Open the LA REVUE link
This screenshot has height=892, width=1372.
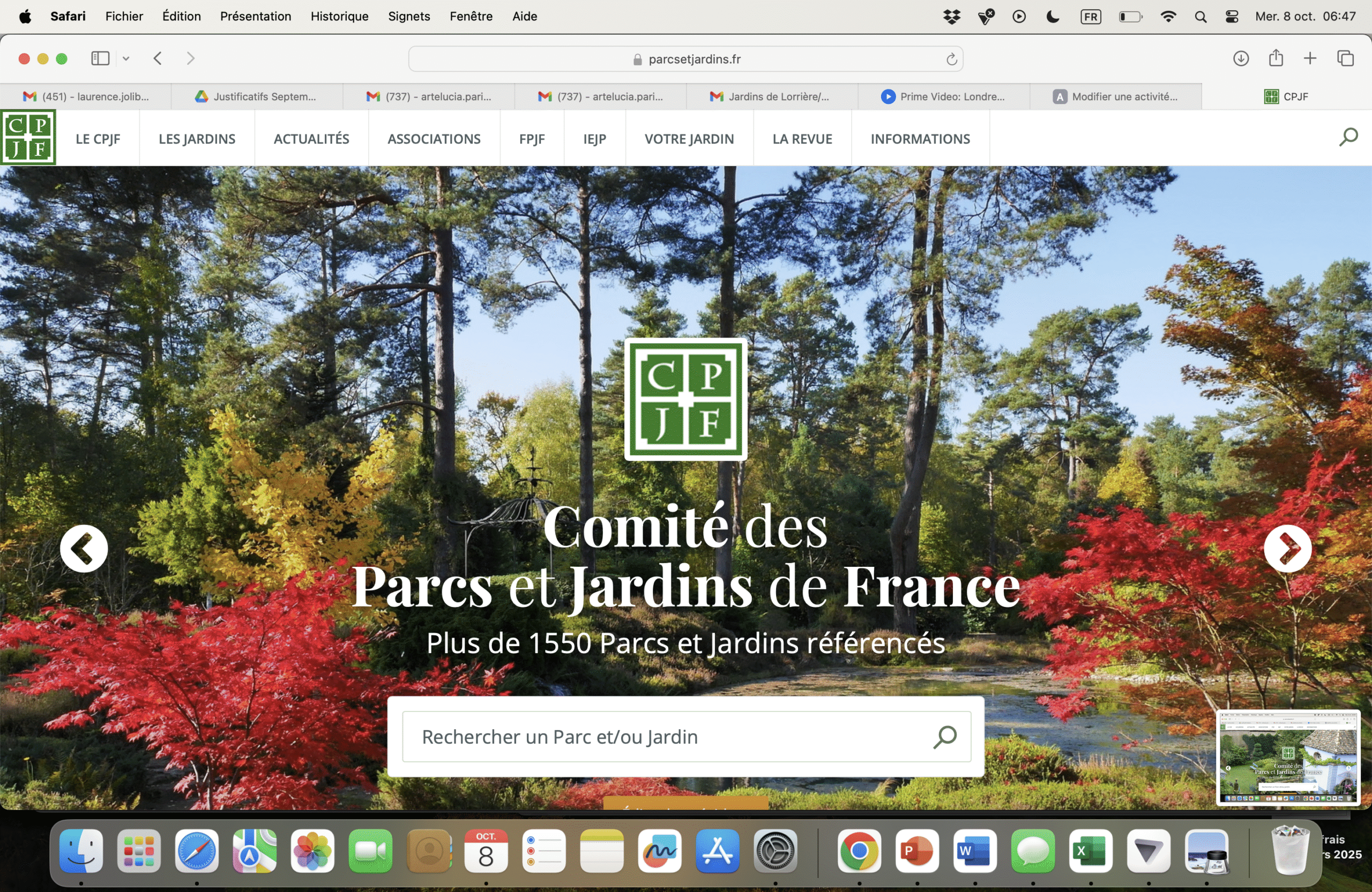tap(802, 139)
